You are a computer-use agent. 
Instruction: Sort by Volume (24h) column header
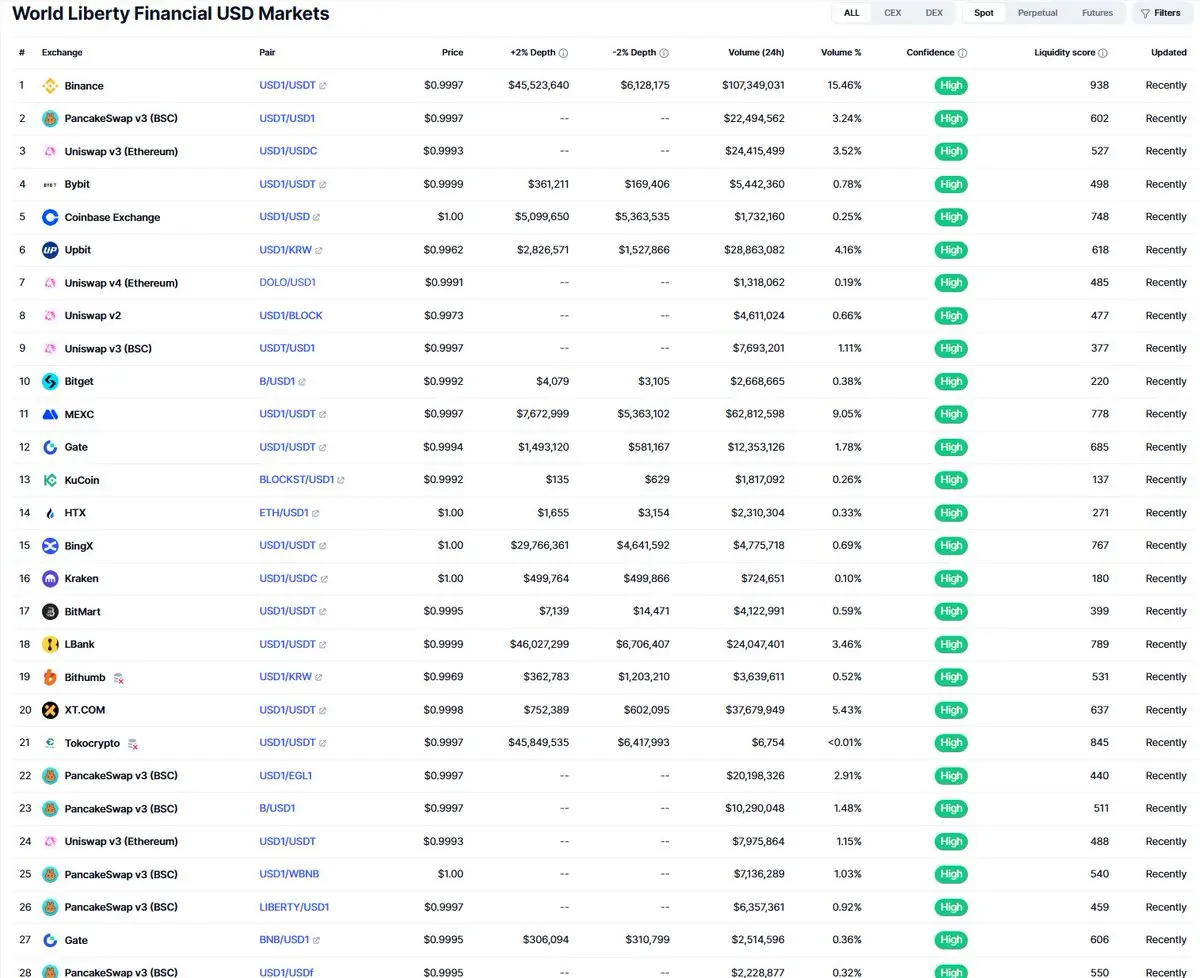point(758,53)
